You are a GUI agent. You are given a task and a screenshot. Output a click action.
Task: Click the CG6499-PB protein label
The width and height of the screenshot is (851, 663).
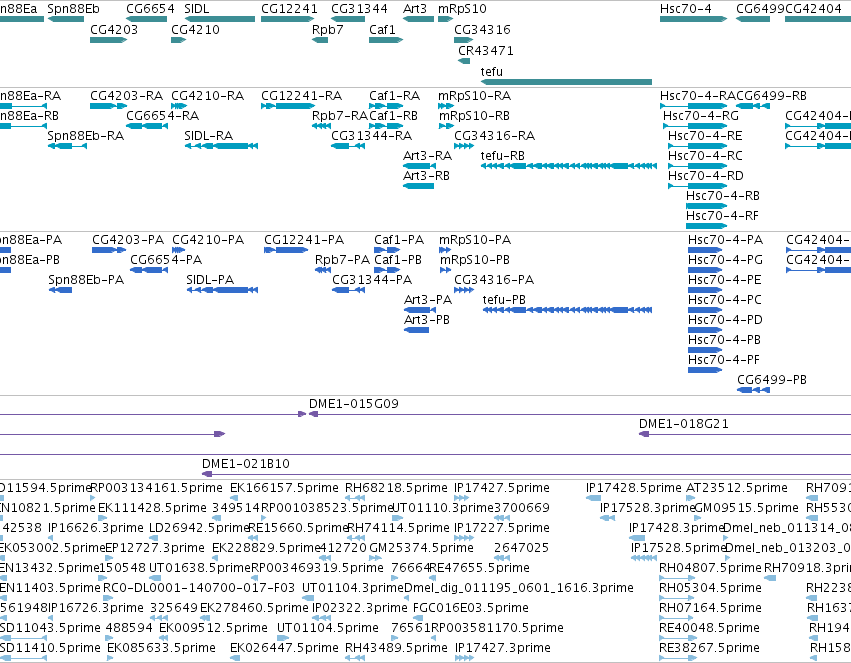[772, 380]
